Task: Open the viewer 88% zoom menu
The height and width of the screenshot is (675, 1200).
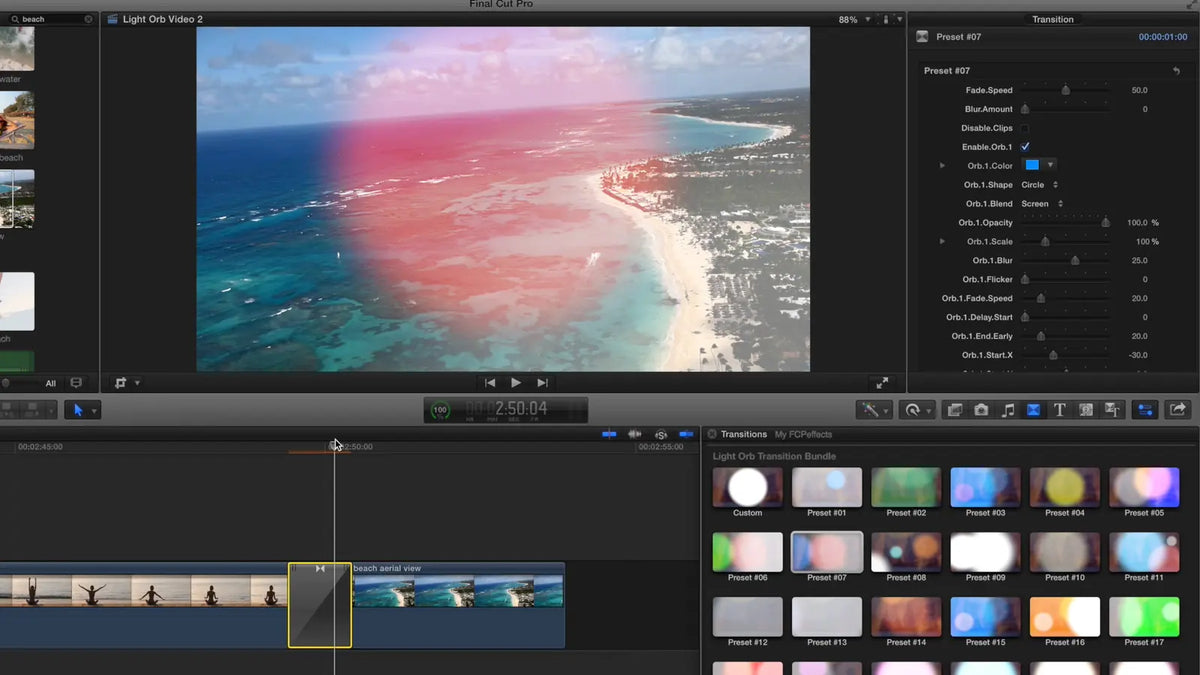Action: pyautogui.click(x=853, y=19)
